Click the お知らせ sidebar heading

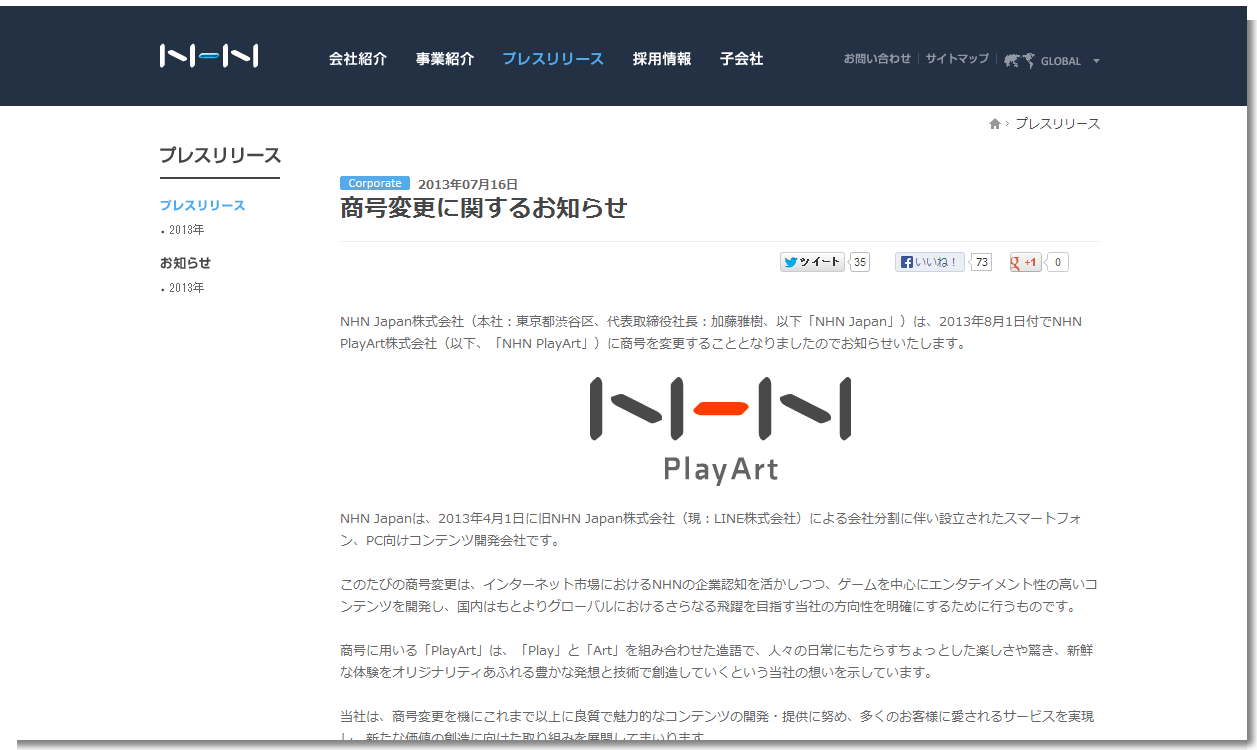tap(185, 263)
